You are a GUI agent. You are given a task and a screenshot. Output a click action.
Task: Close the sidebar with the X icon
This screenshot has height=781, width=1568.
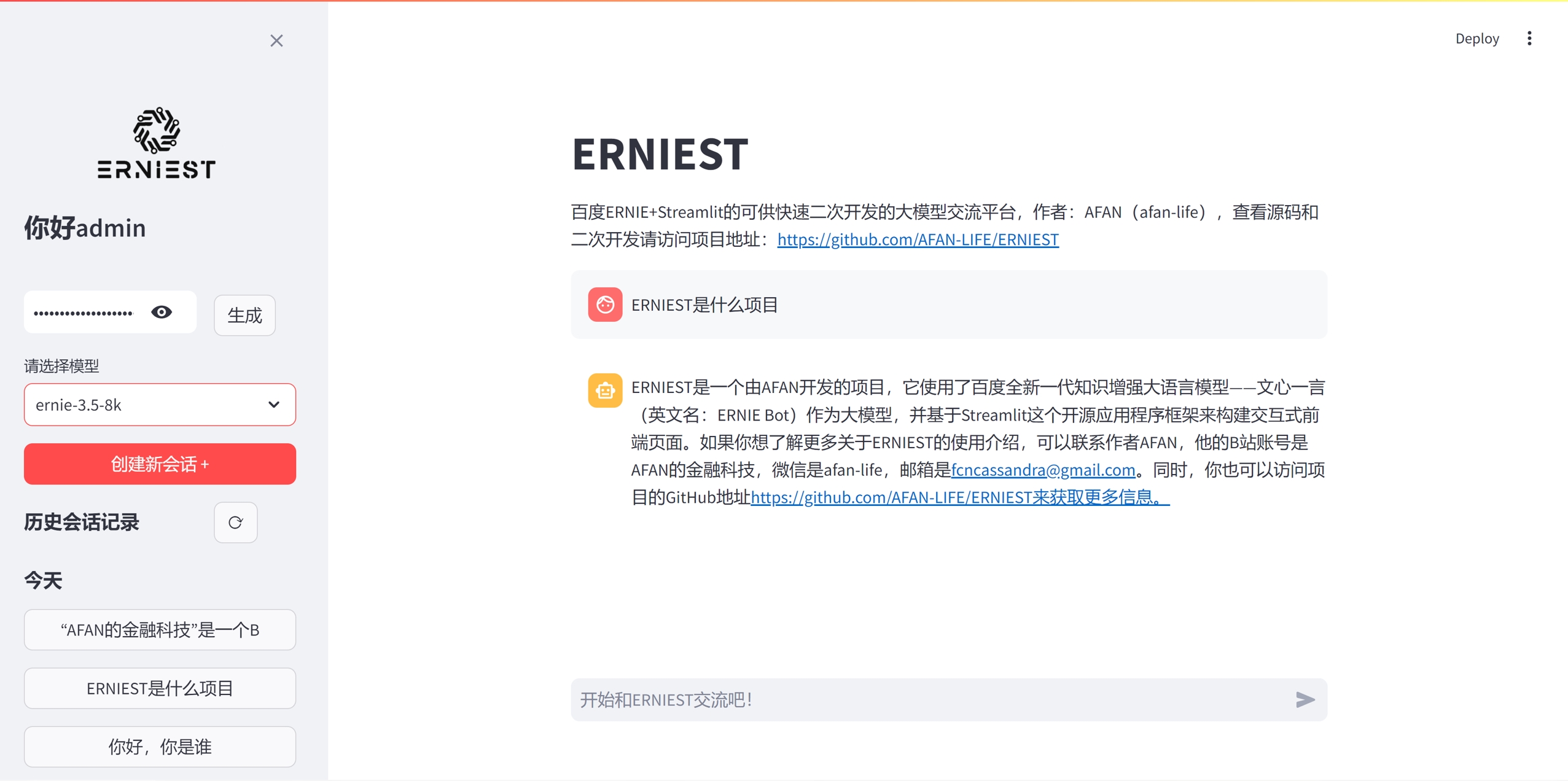coord(276,41)
